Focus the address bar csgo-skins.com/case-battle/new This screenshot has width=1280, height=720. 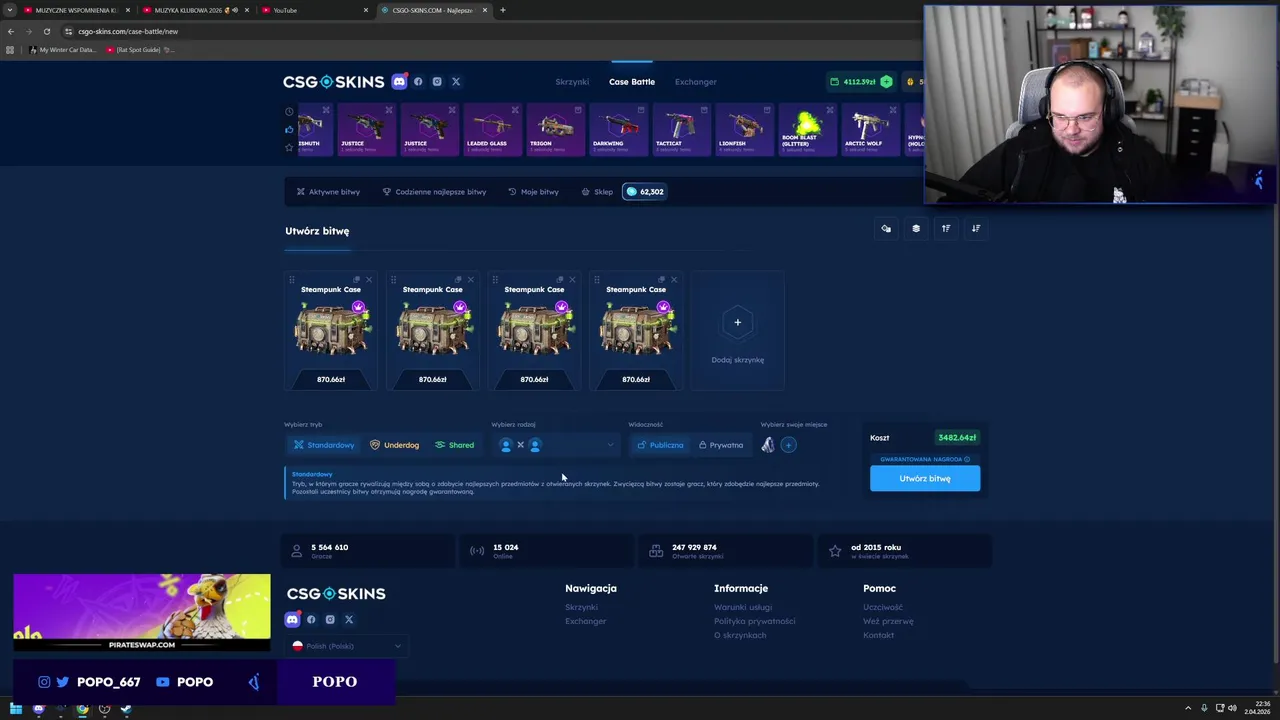coord(128,31)
